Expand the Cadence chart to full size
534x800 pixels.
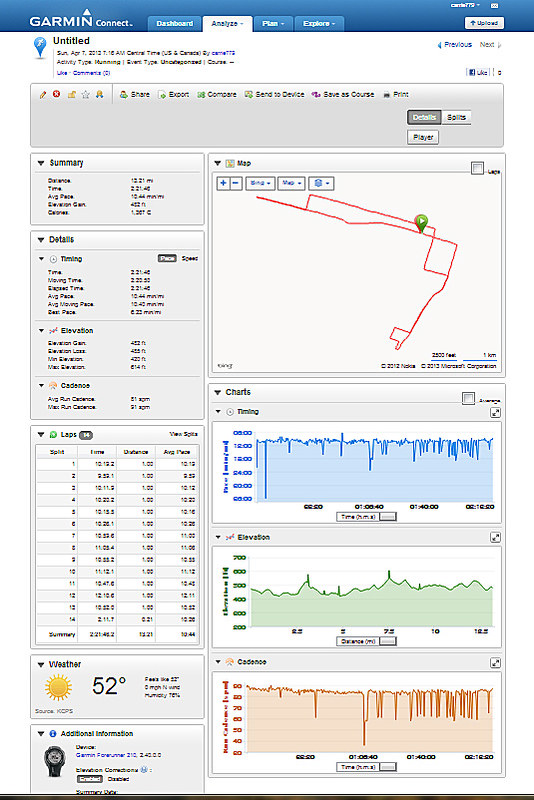pos(495,663)
